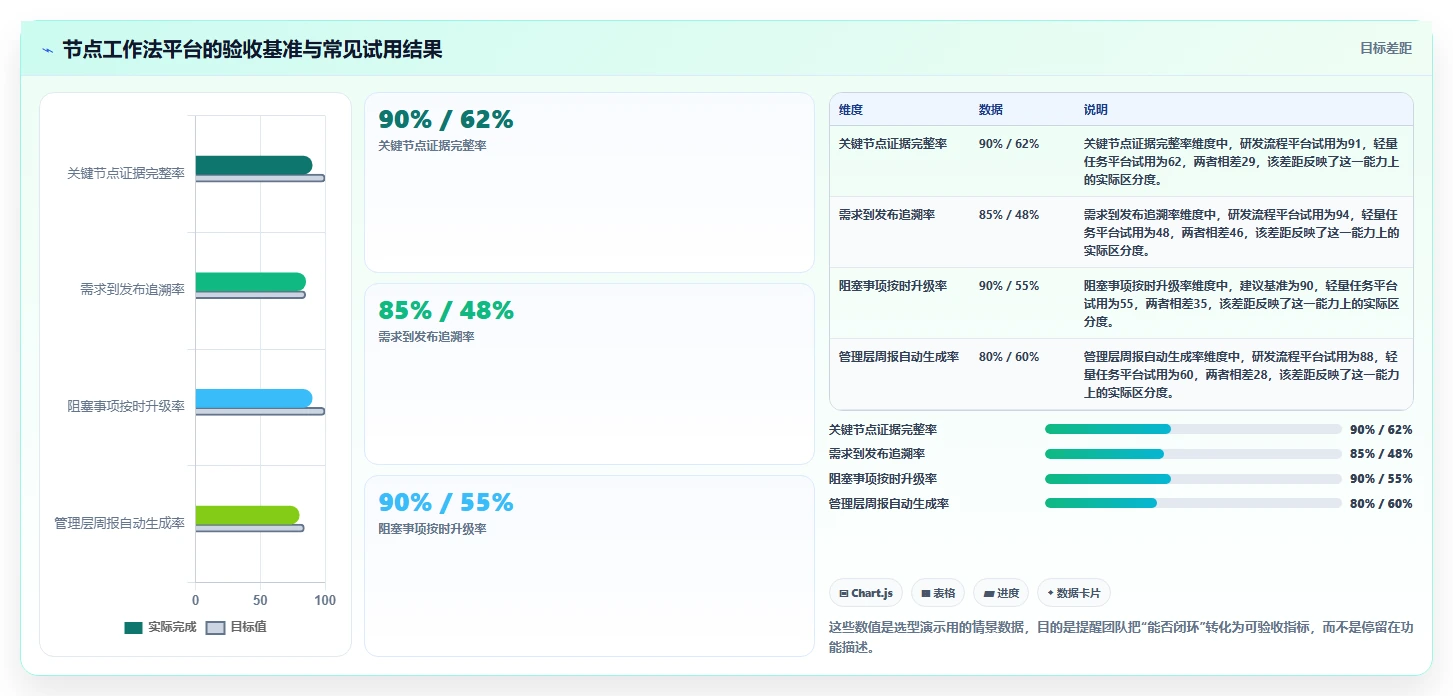Select the Chart.js tag chip
This screenshot has width=1453, height=696.
[x=866, y=593]
